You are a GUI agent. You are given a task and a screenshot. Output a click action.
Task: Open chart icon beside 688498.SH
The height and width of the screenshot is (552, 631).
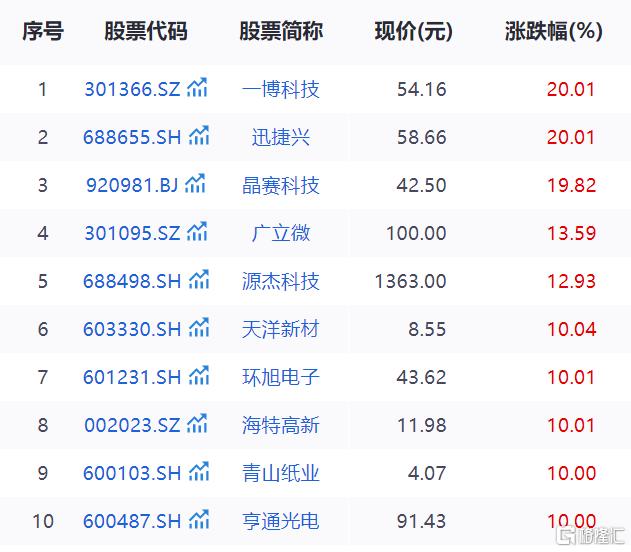click(x=199, y=279)
